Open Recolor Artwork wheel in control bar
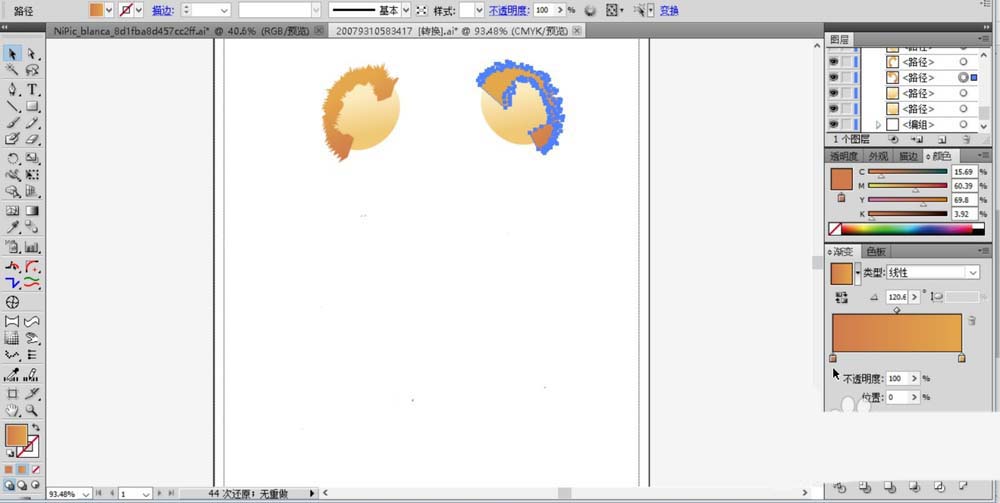The width and height of the screenshot is (1000, 503). coord(591,10)
